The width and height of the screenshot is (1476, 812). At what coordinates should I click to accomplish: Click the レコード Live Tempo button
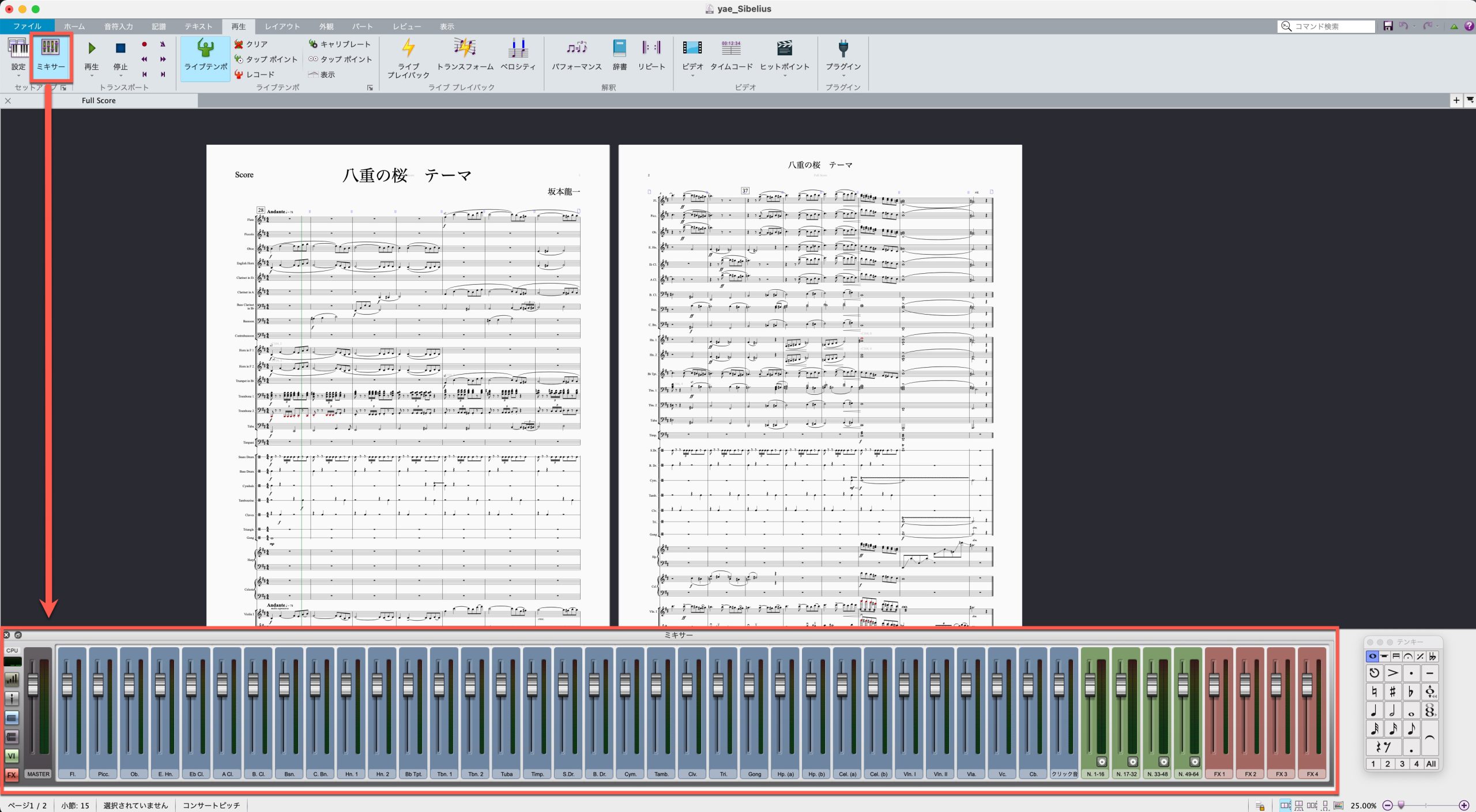point(254,74)
